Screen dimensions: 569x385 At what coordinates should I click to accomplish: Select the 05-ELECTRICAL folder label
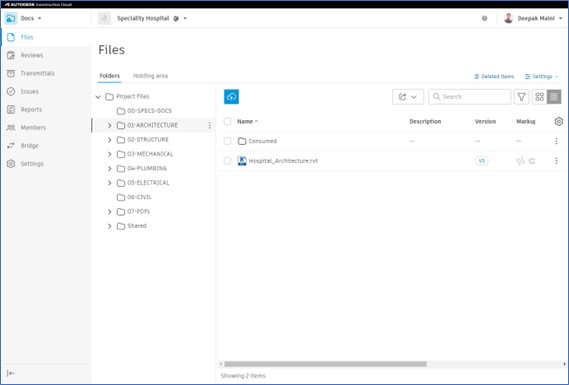pyautogui.click(x=148, y=183)
